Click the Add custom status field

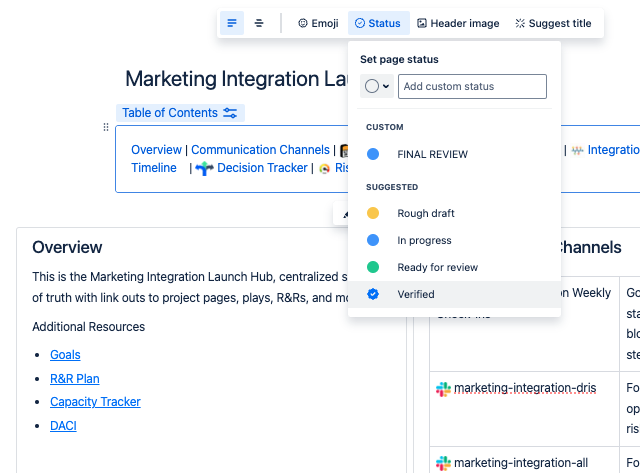coord(472,87)
